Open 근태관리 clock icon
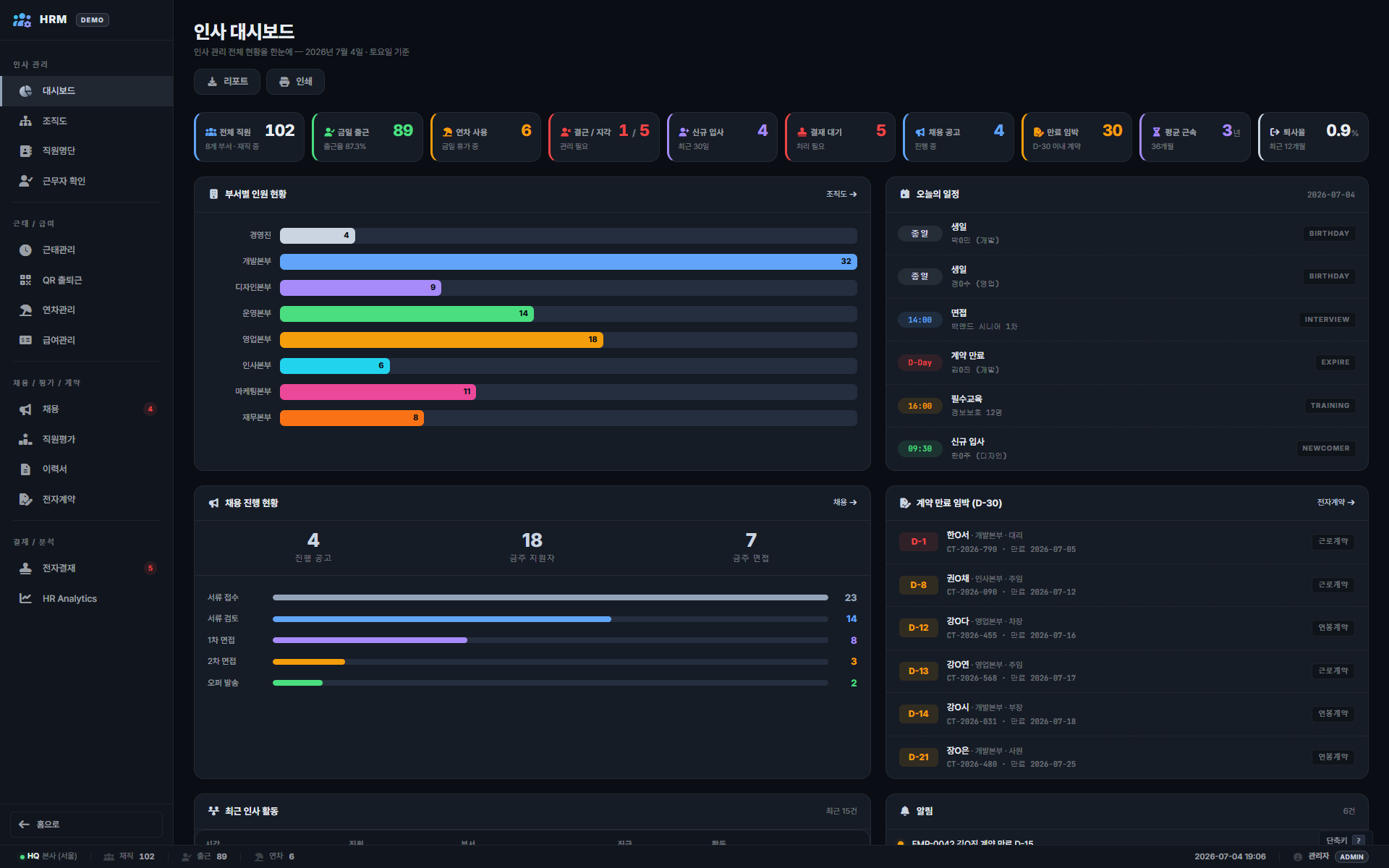The width and height of the screenshot is (1389, 868). point(25,250)
